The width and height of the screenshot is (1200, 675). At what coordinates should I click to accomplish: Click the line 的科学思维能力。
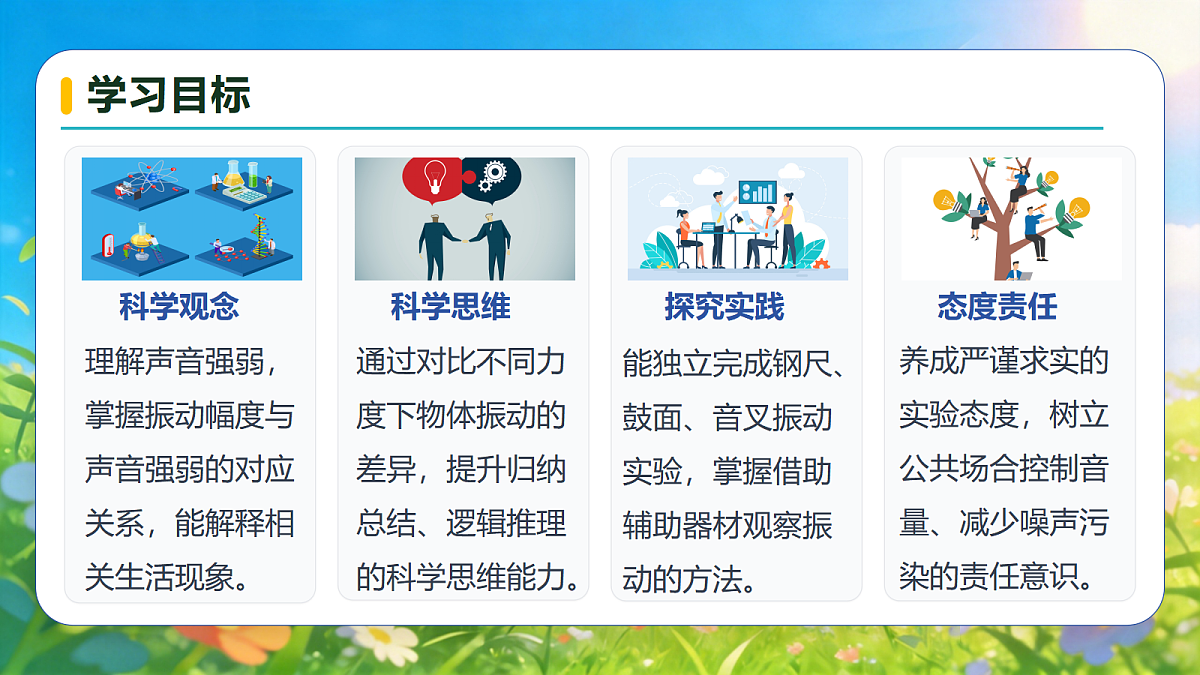470,577
